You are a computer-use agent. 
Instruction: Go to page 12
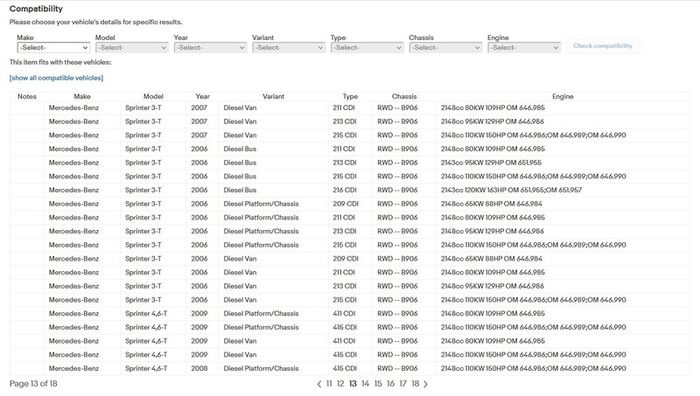click(340, 383)
